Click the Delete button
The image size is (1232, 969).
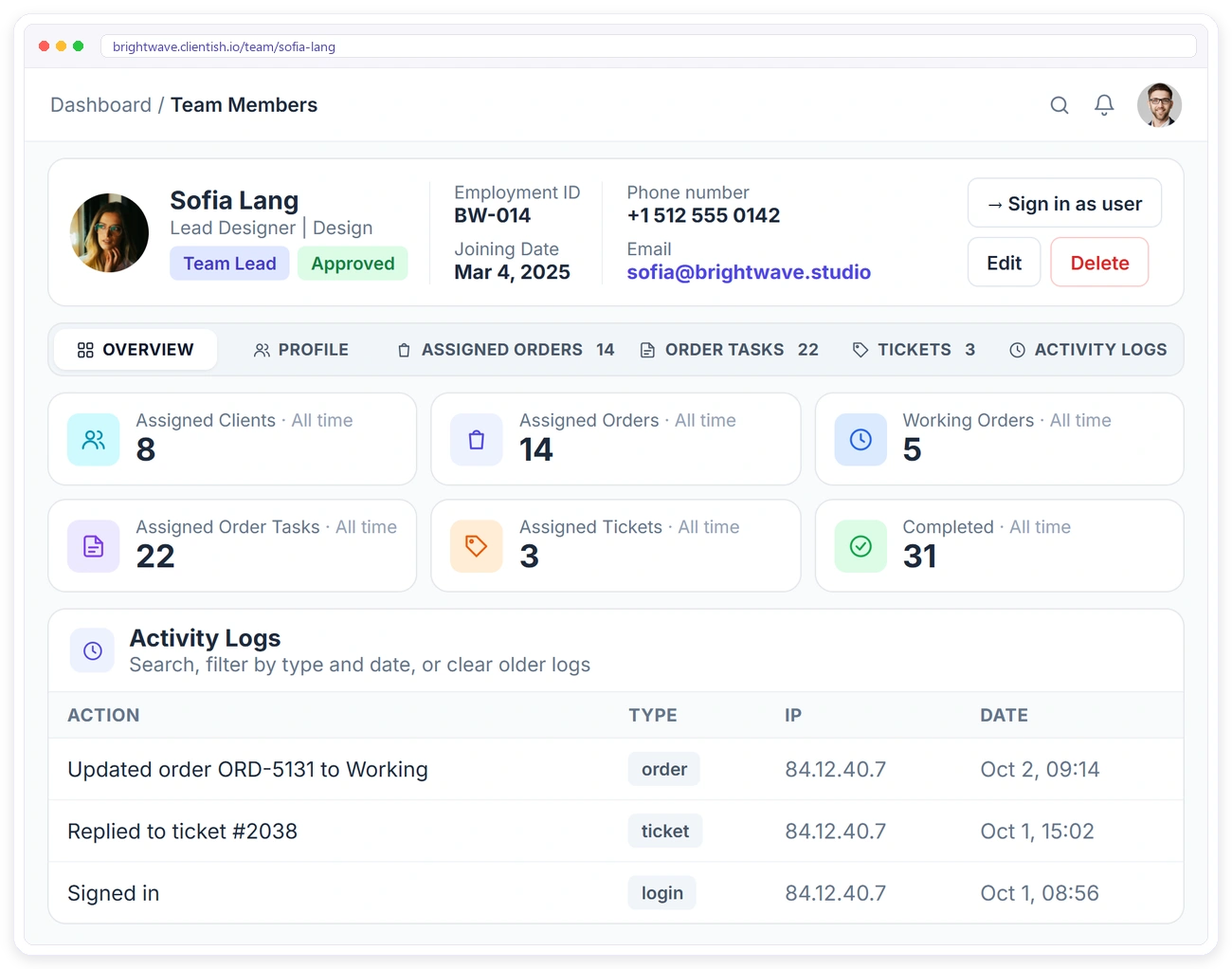[x=1099, y=263]
